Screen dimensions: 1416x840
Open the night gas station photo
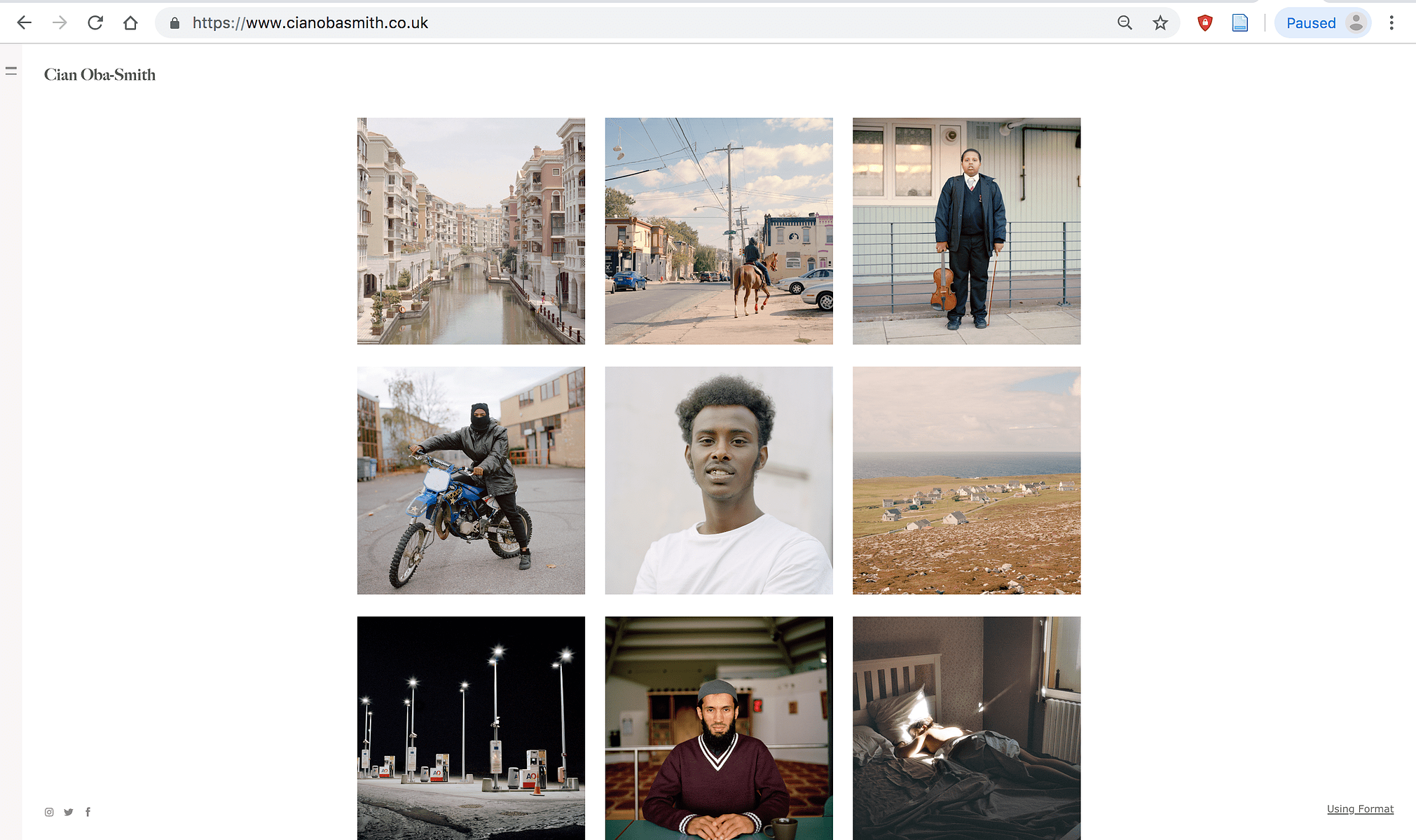tap(471, 728)
